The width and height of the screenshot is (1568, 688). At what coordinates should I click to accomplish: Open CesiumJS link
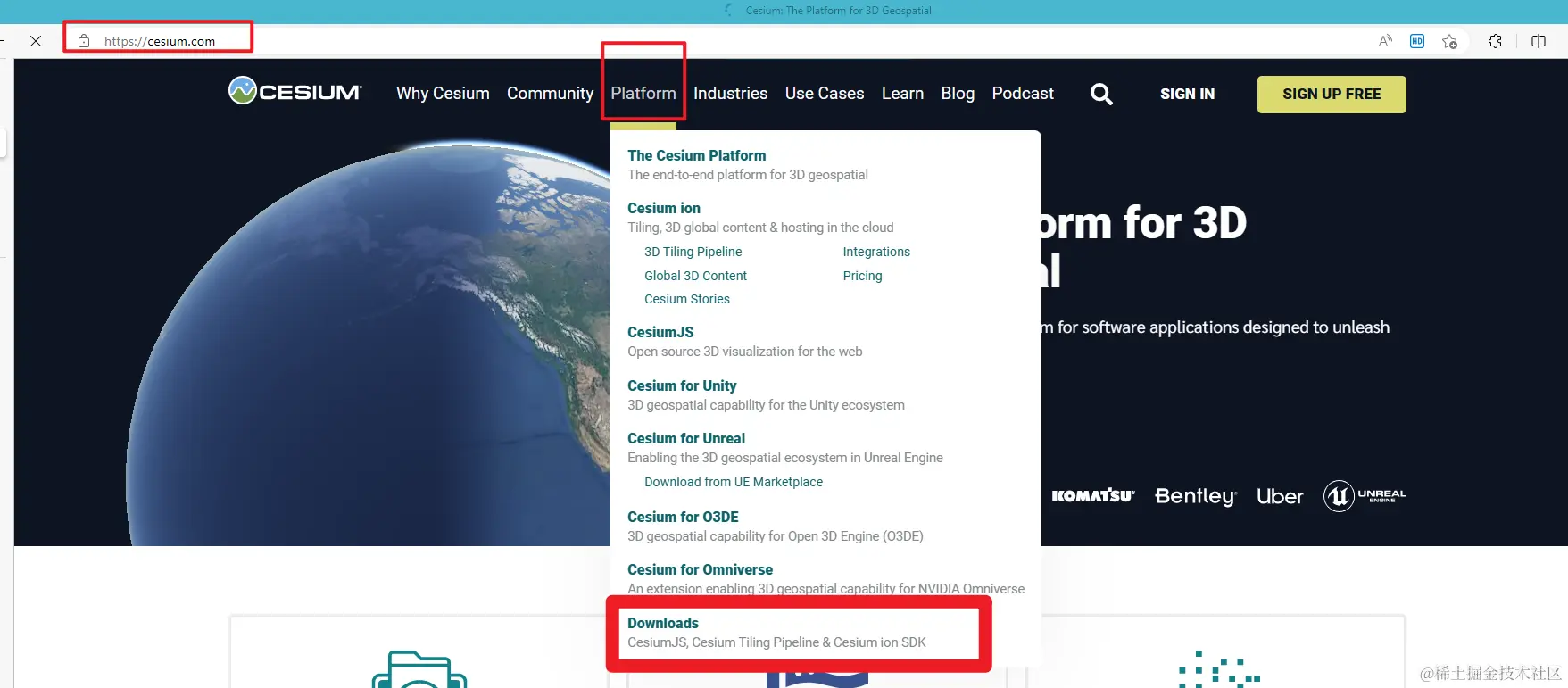[x=660, y=332]
